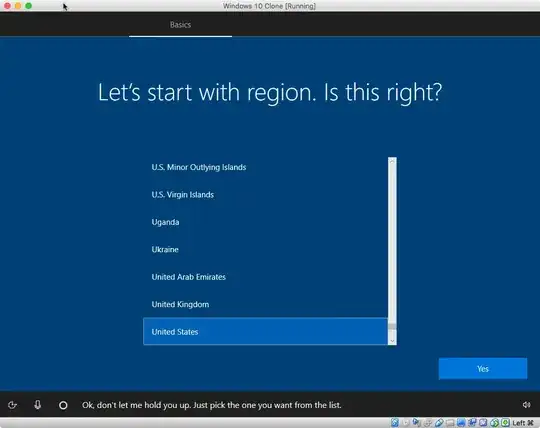
Task: Click VirtualBox hard disk status icon
Action: coord(395,422)
